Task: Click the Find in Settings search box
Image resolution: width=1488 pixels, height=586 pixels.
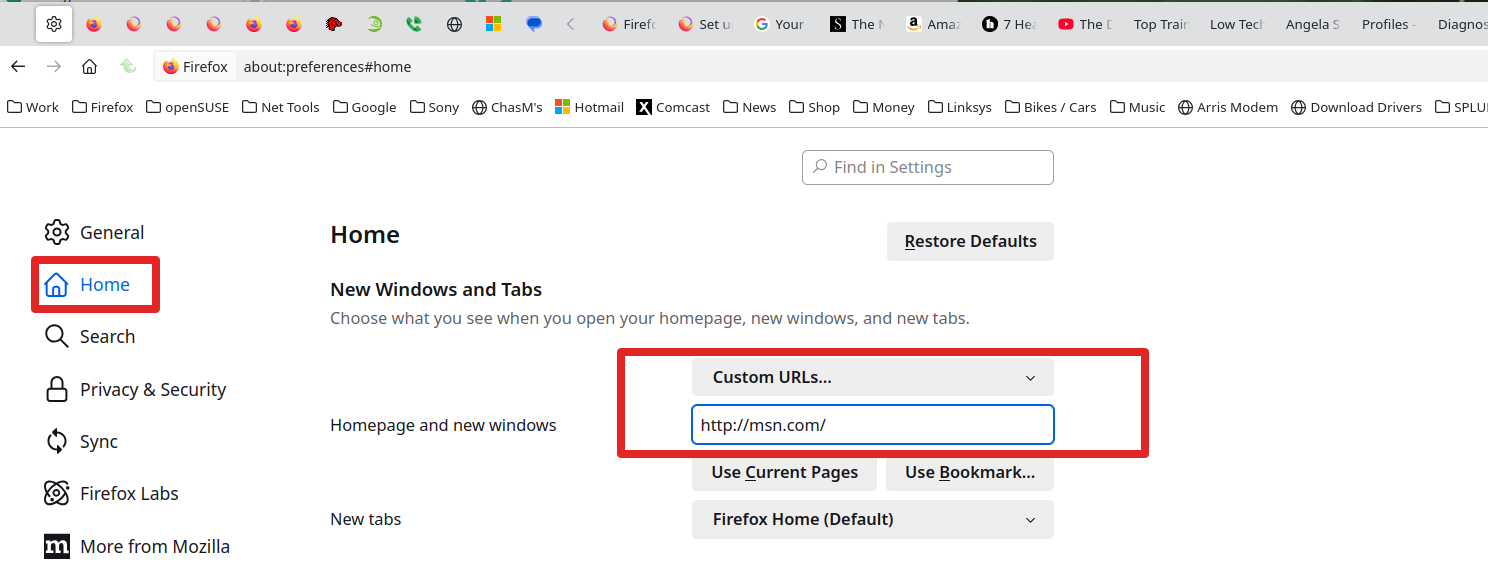Action: [928, 168]
